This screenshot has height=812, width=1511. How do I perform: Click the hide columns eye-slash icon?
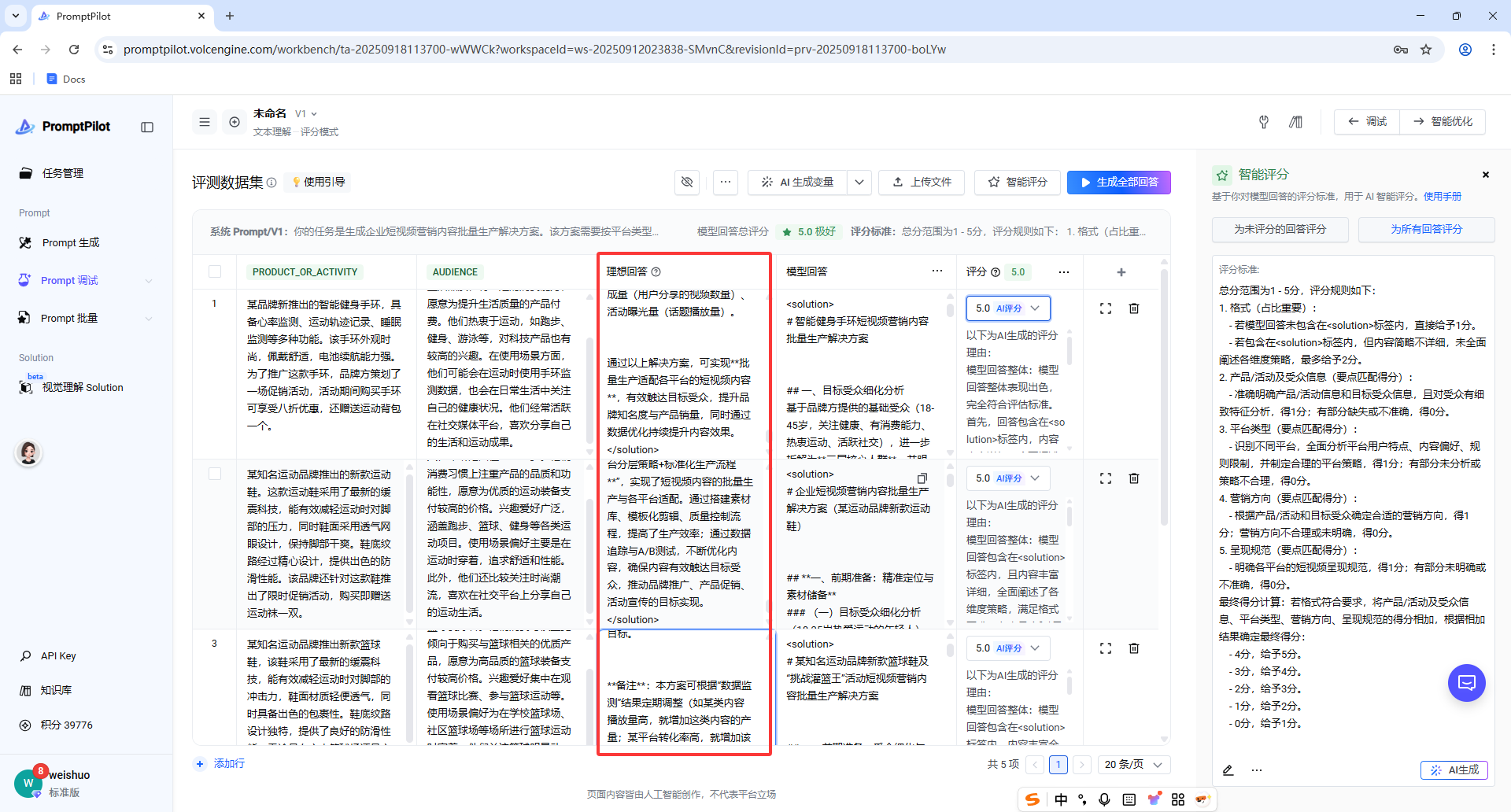687,182
